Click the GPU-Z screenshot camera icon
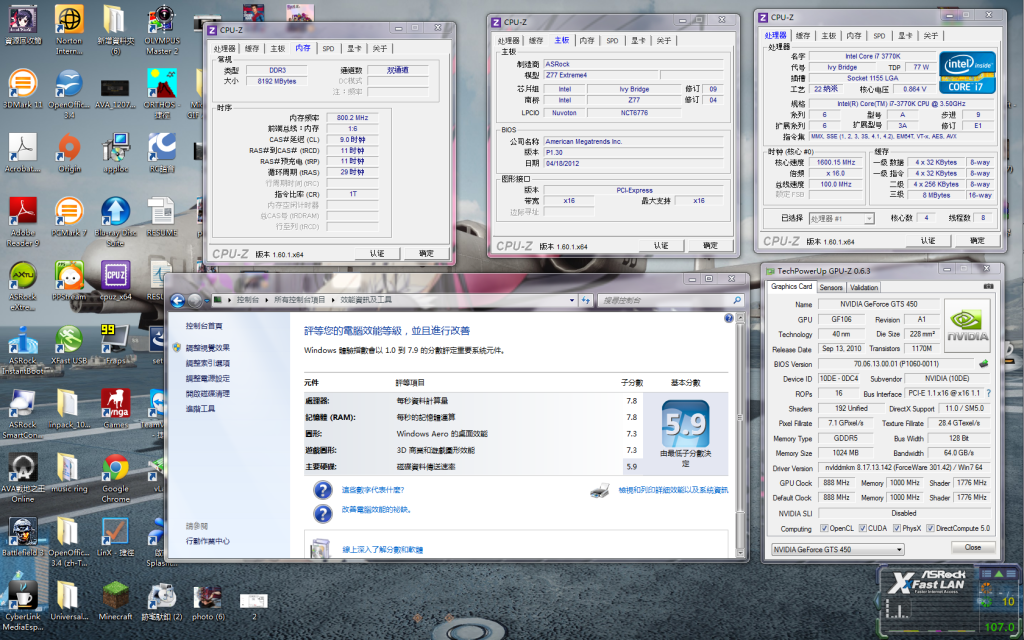The height and width of the screenshot is (640, 1024). click(988, 287)
